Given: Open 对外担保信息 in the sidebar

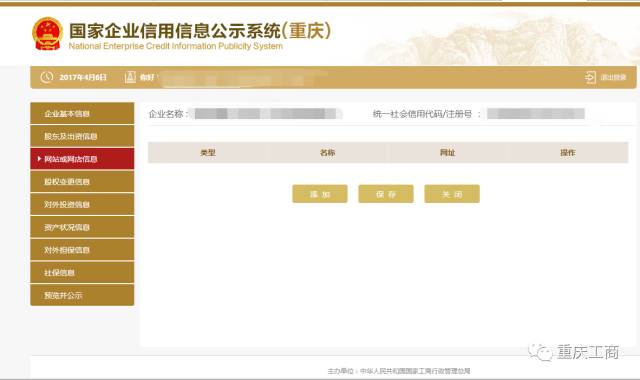Looking at the screenshot, I should point(82,250).
